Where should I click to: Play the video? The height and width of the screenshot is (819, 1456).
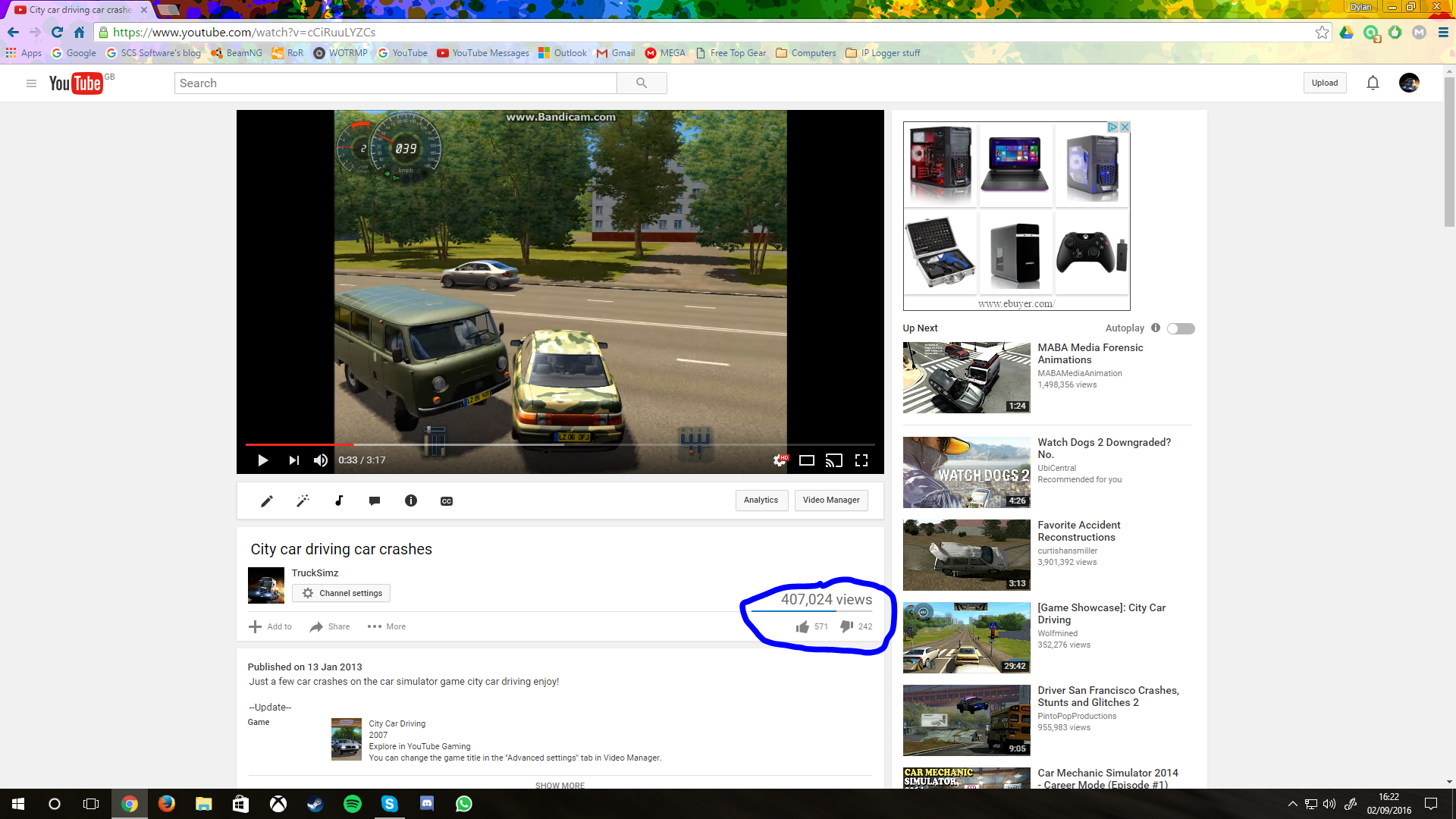point(262,460)
